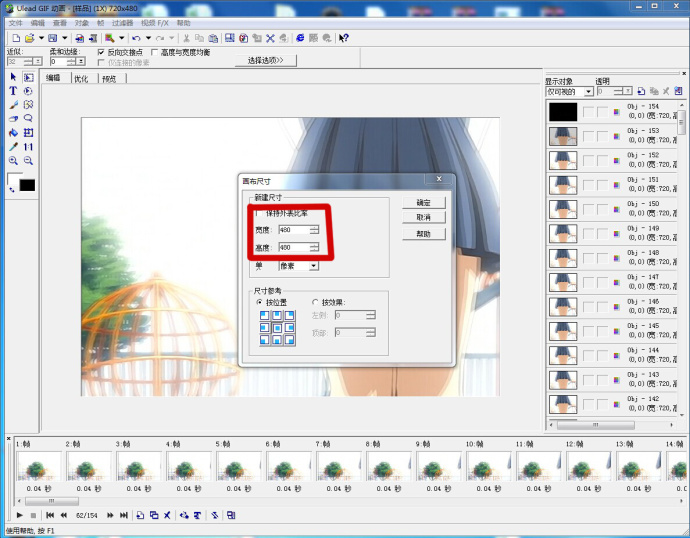Select the eraser tool

click(13, 118)
